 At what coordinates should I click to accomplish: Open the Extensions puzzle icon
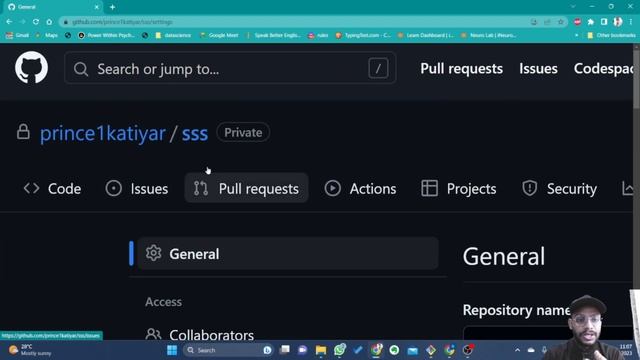(x=591, y=22)
